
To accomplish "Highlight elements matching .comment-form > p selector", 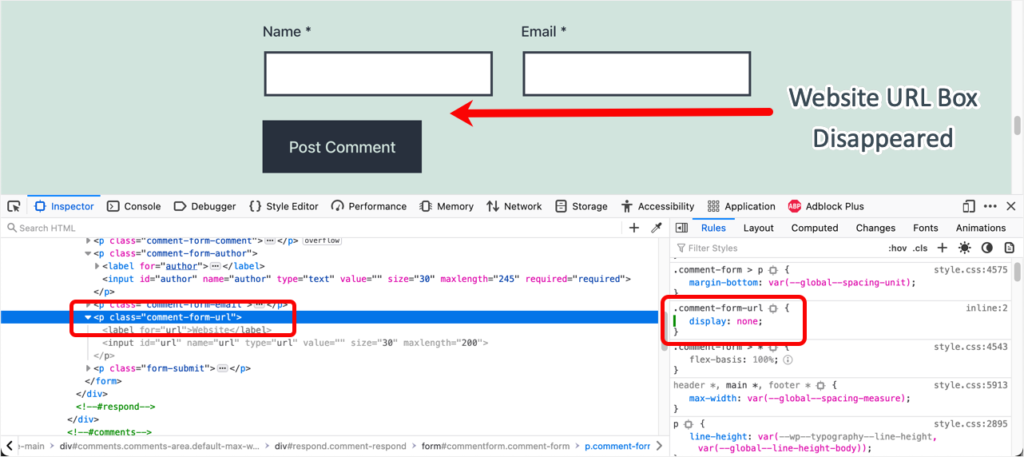I will click(773, 270).
